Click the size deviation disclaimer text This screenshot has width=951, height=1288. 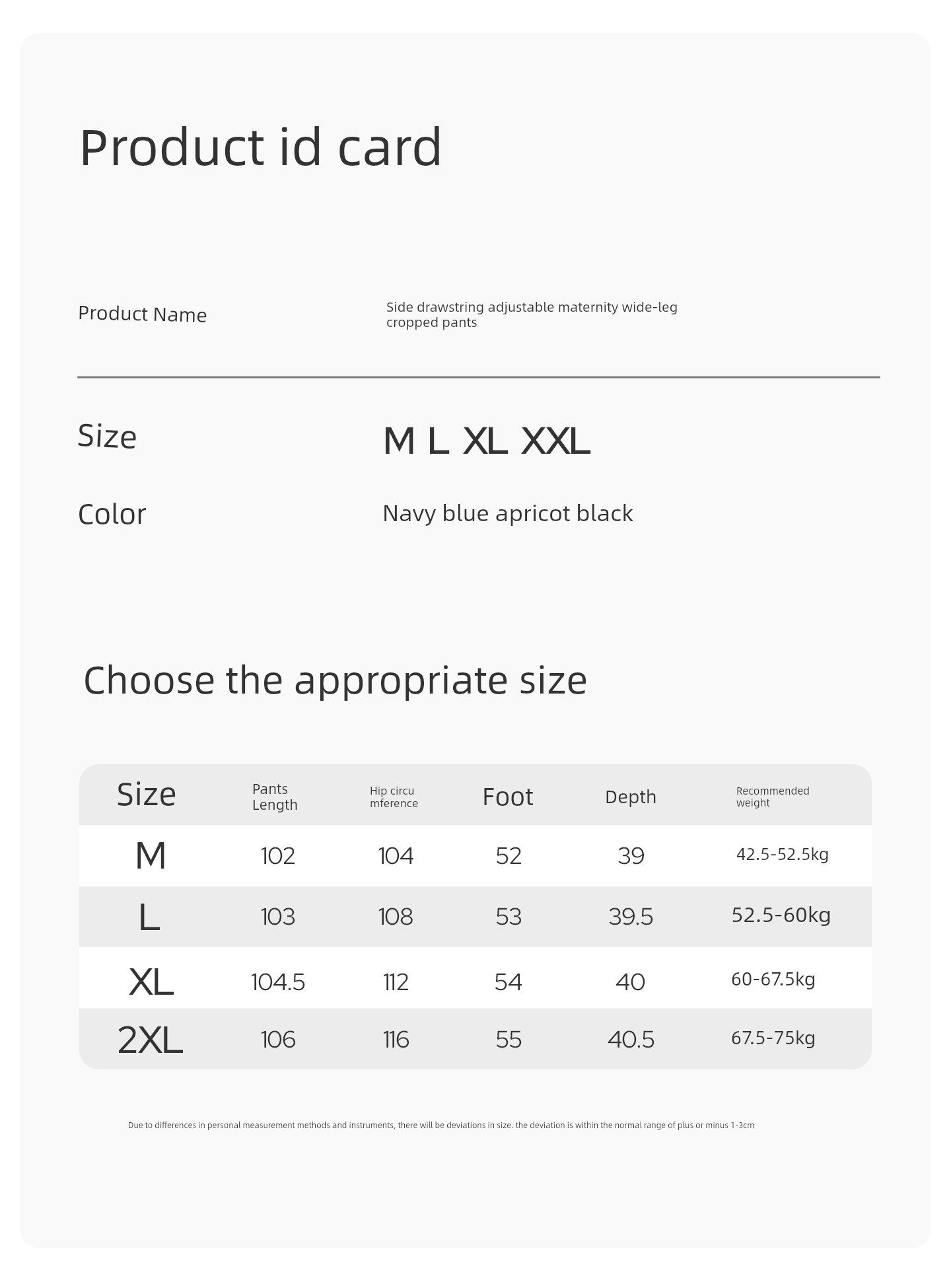pos(441,1126)
